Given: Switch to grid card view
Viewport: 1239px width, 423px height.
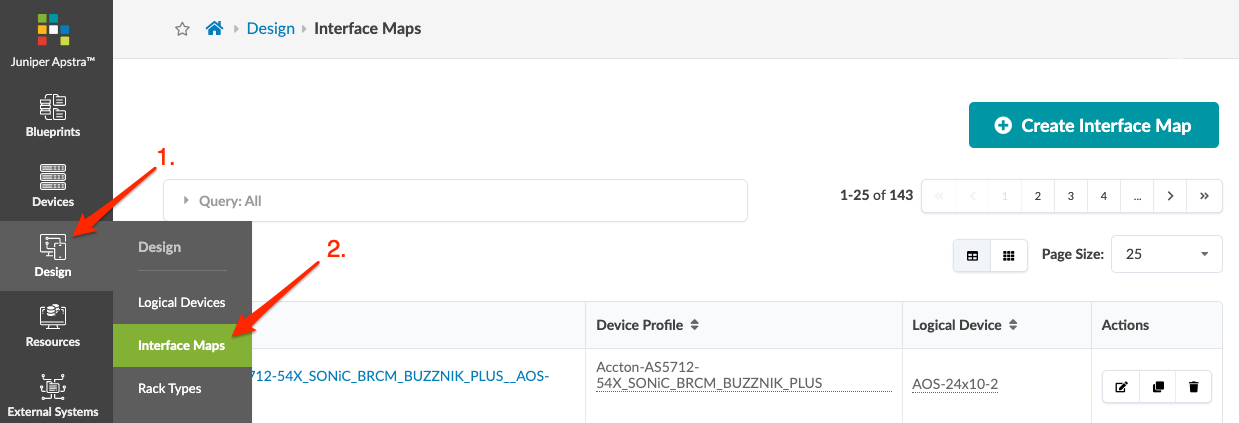Looking at the screenshot, I should 1009,255.
